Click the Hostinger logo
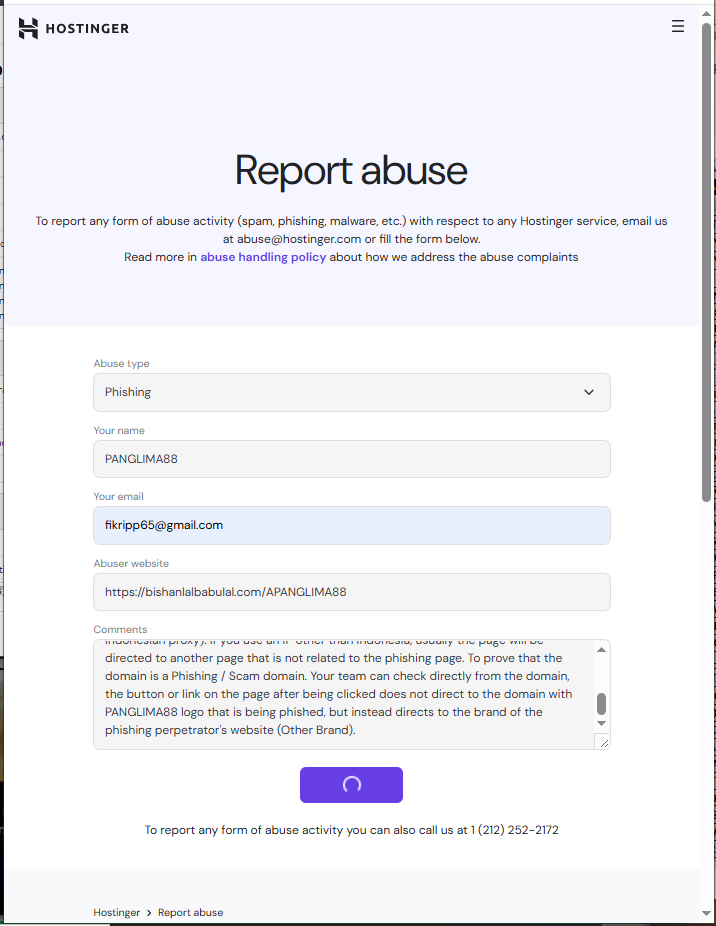The image size is (716, 926). [73, 28]
